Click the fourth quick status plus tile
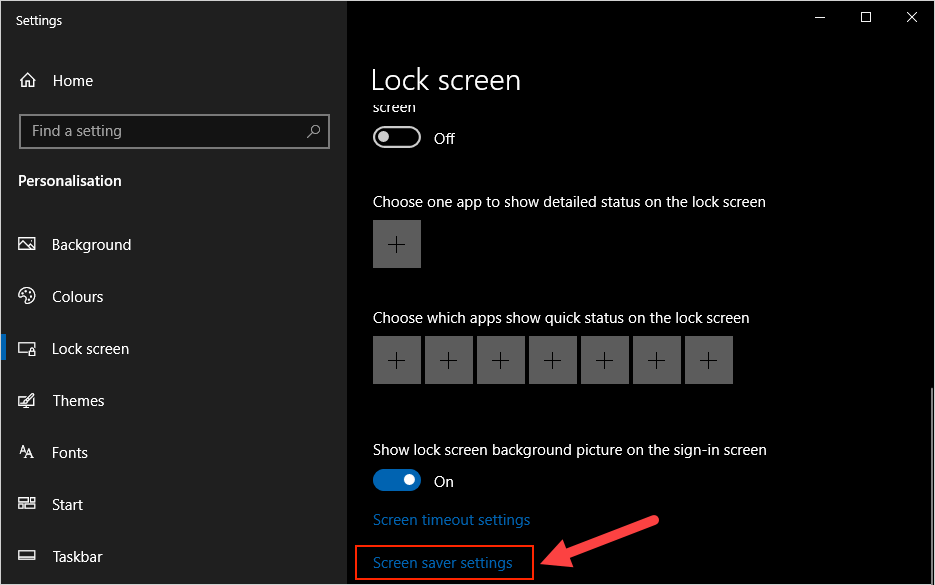 click(553, 360)
